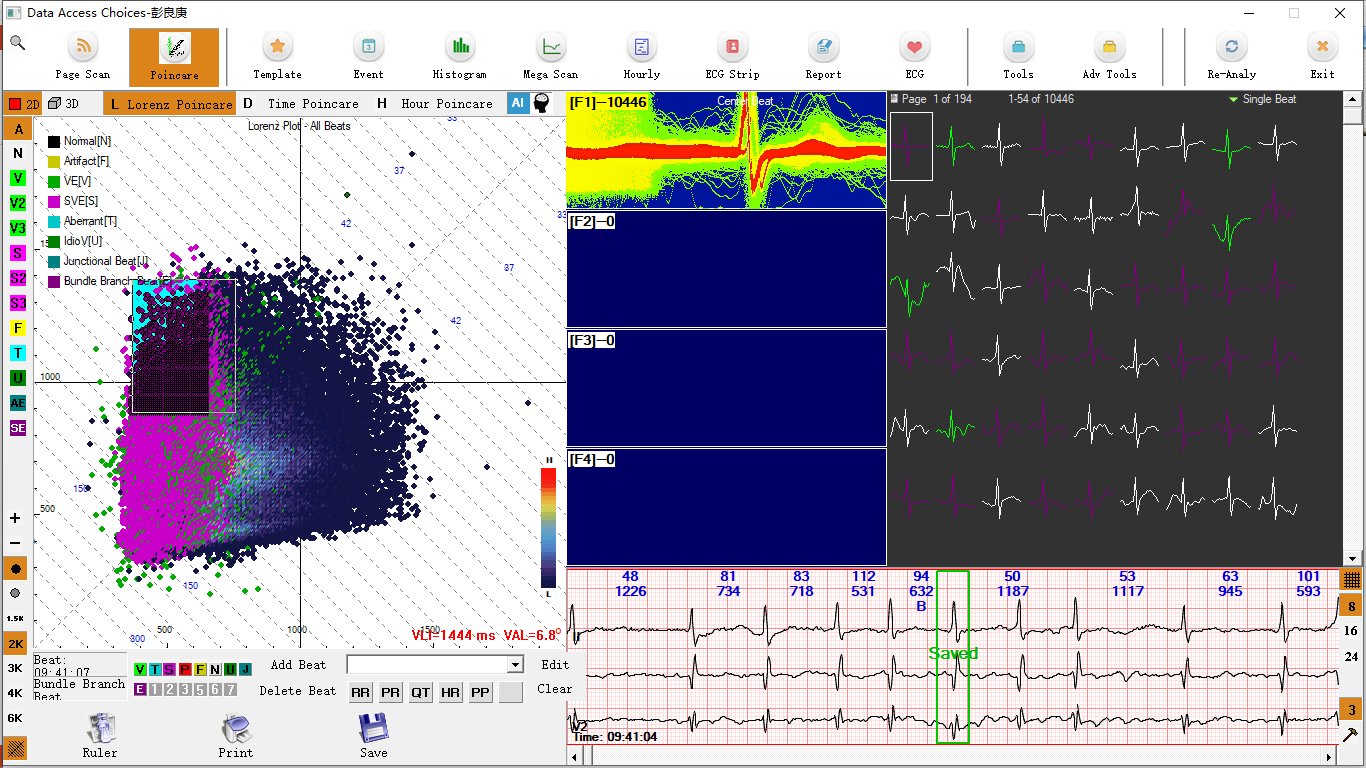This screenshot has width=1366, height=768.
Task: Switch to Time Poincare tab
Action: click(x=301, y=104)
